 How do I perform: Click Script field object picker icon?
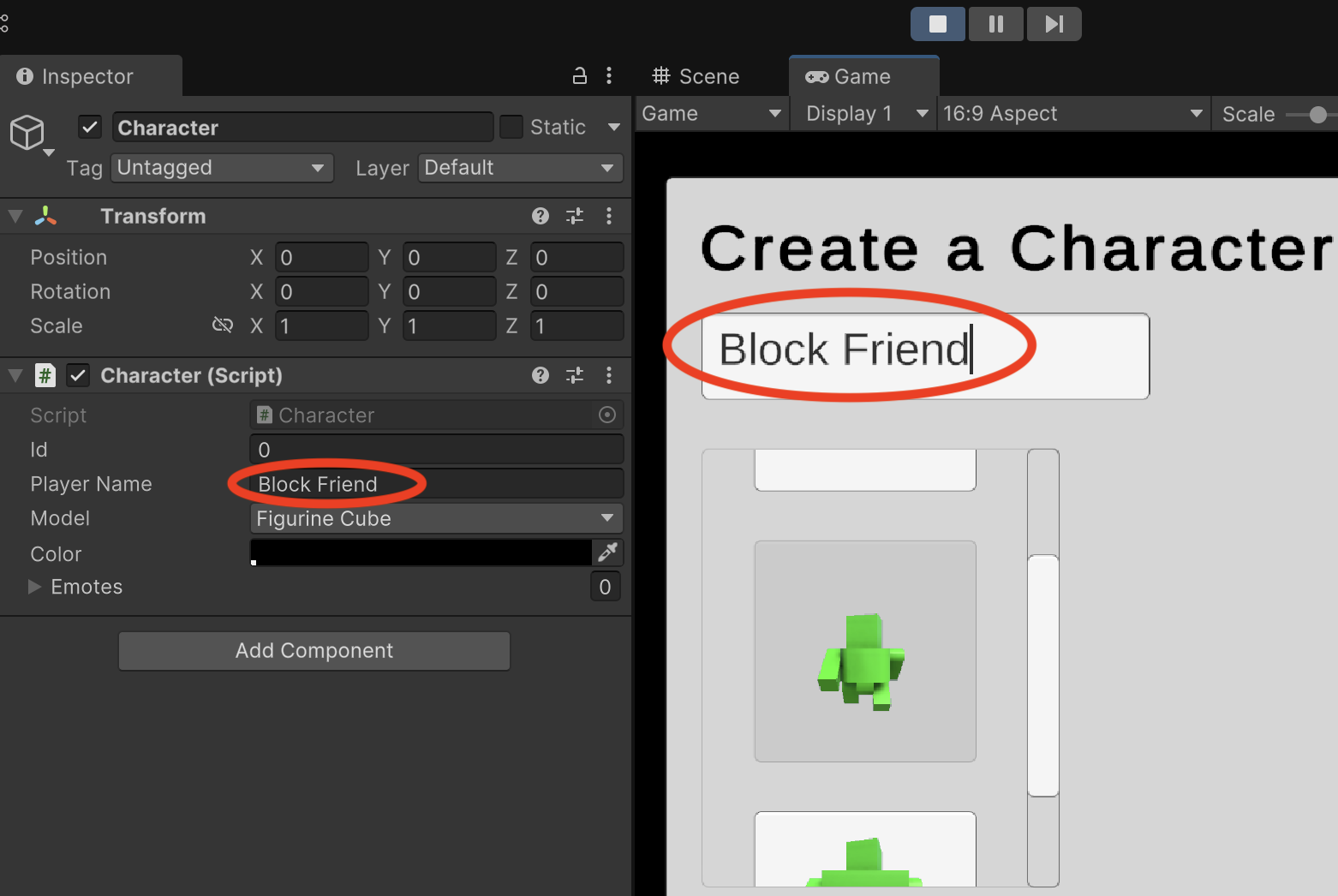point(606,415)
